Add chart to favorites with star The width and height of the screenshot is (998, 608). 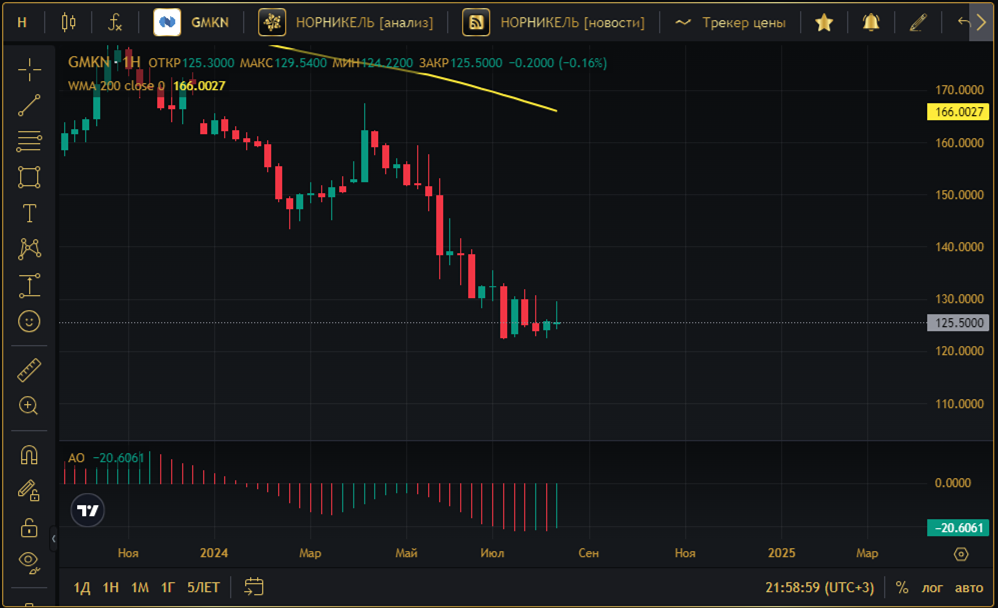(824, 23)
